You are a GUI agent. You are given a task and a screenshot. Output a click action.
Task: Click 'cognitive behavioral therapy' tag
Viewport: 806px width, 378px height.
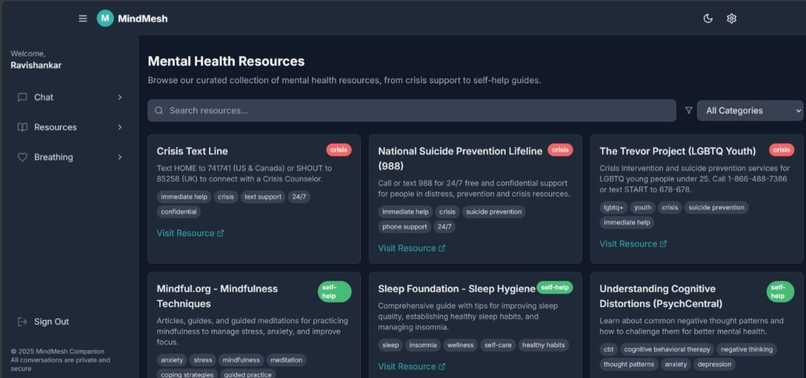667,349
